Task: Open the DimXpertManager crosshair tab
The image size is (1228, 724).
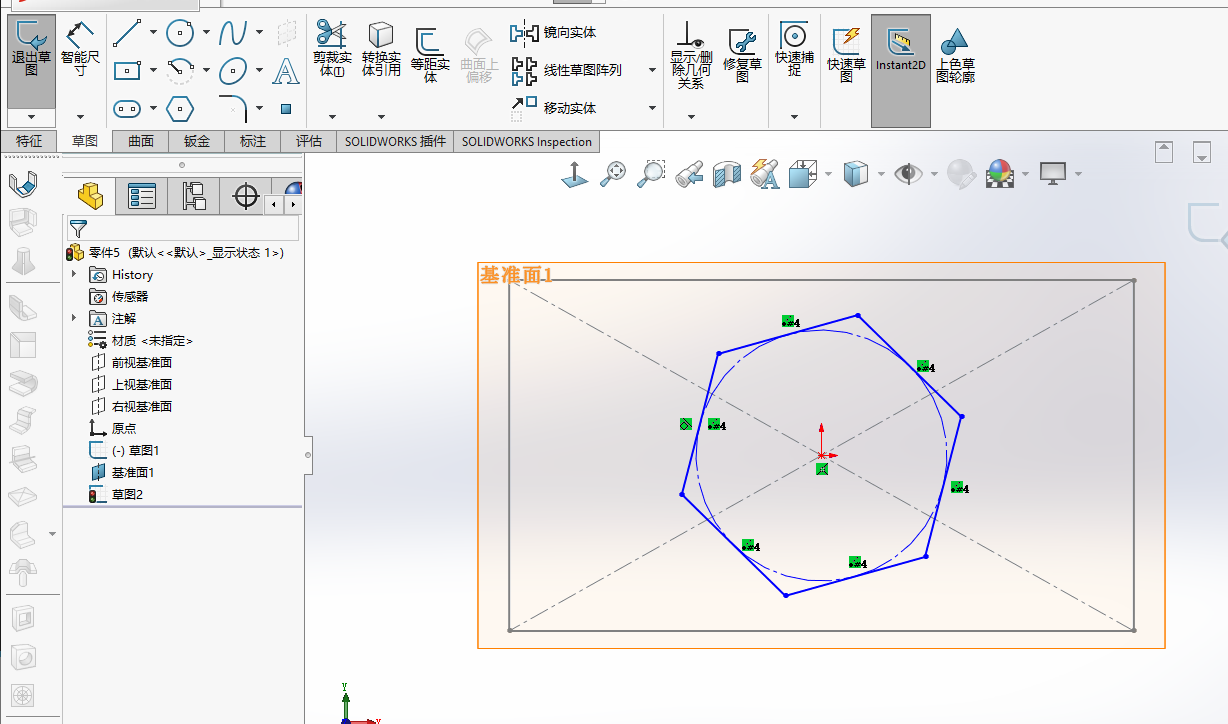Action: pyautogui.click(x=246, y=196)
